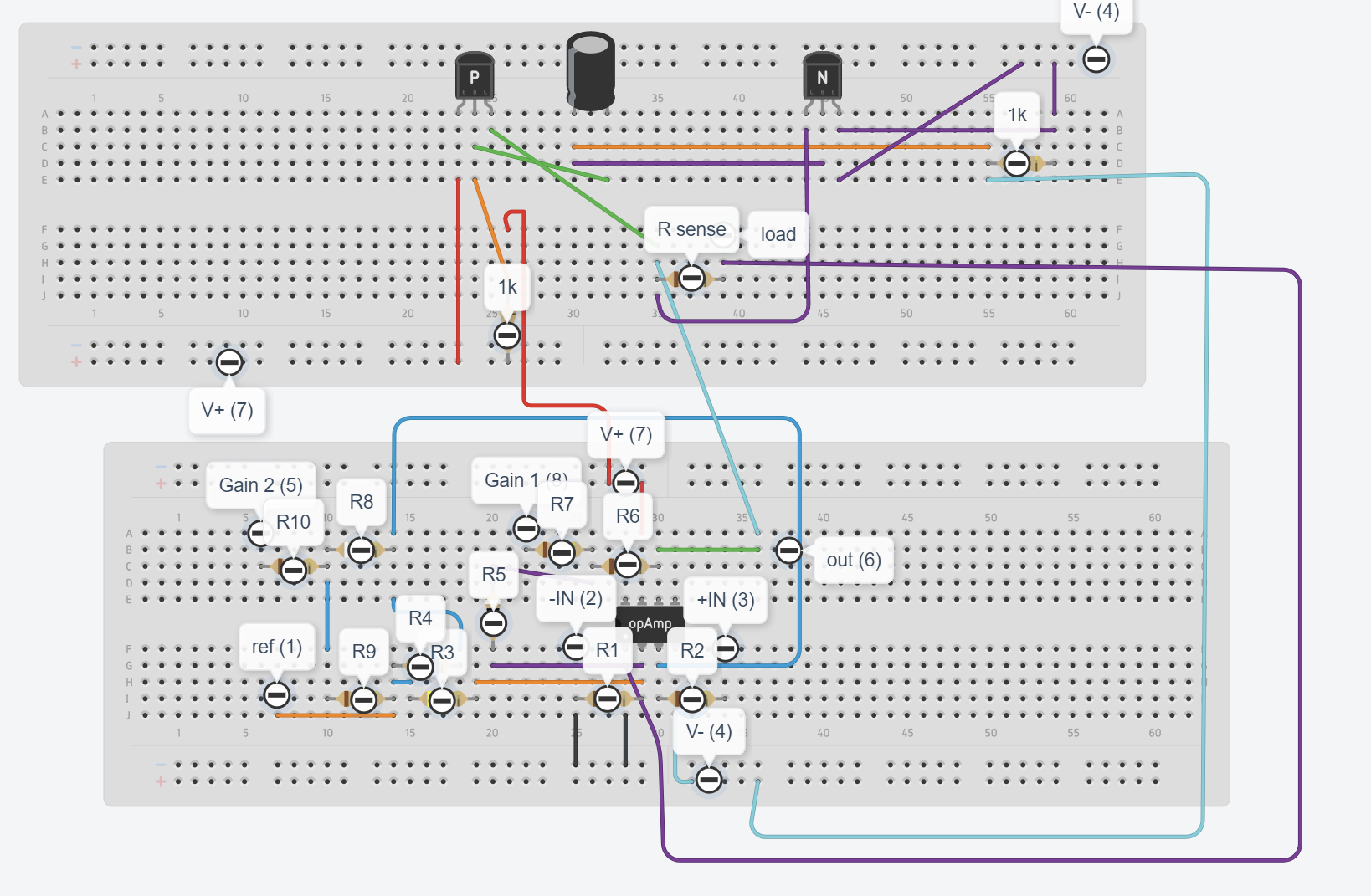Click the R sense resistor
This screenshot has width=1371, height=896.
[x=692, y=277]
